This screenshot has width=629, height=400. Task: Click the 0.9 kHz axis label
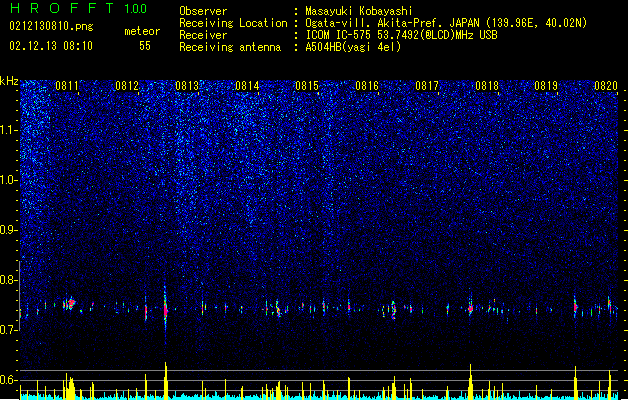(x=9, y=230)
